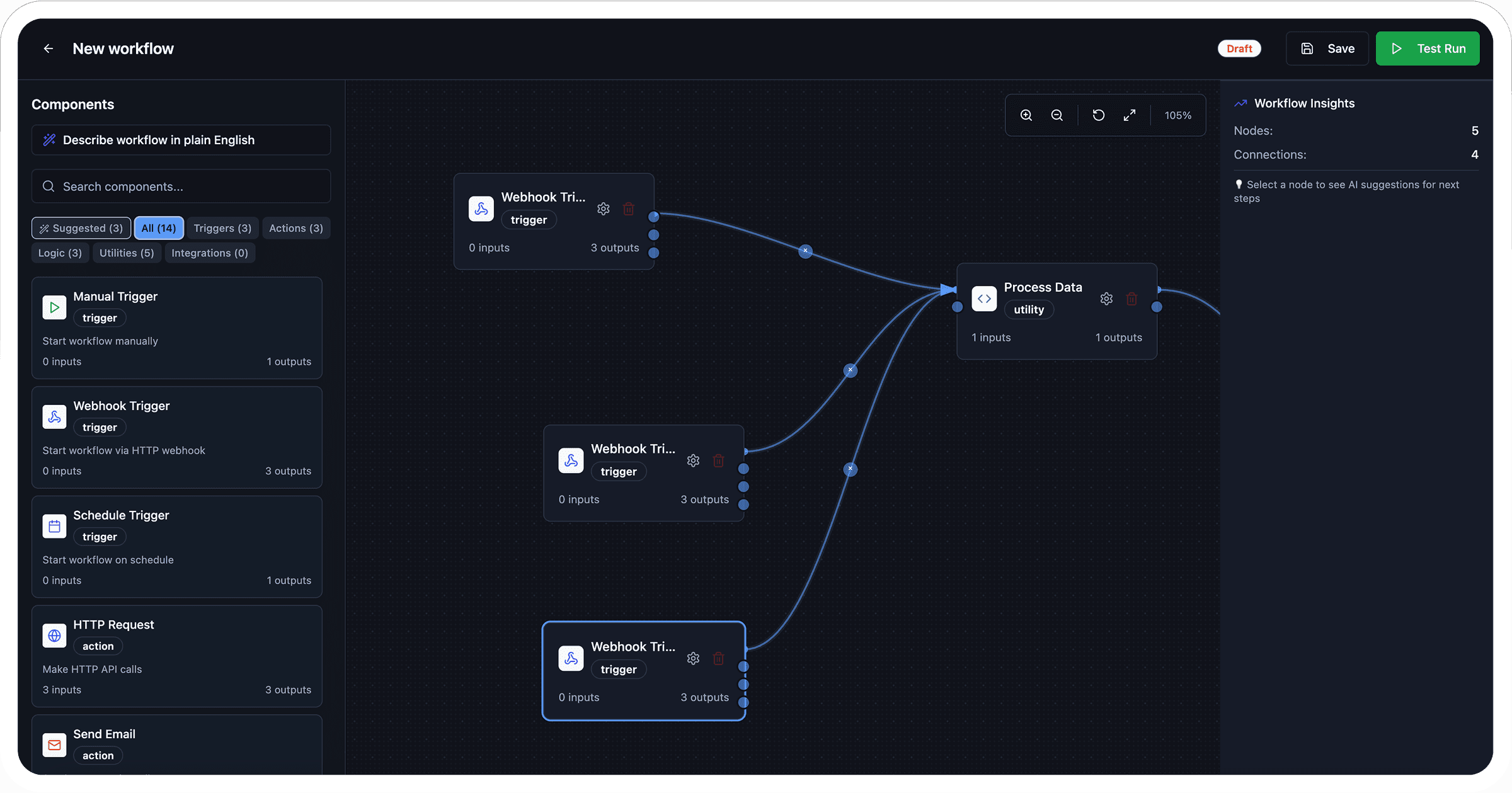The image size is (1512, 793).
Task: Click the Search components field
Action: [x=181, y=186]
